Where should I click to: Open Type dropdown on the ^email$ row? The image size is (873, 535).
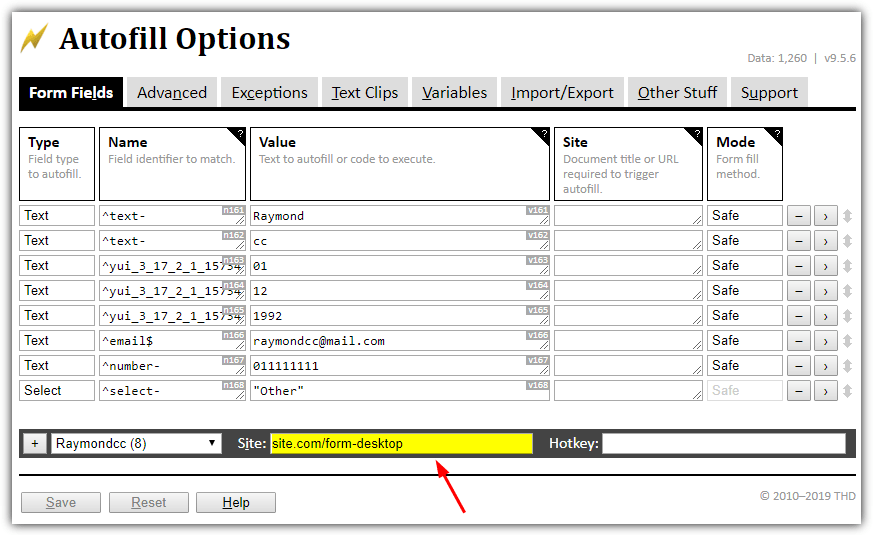pos(57,341)
